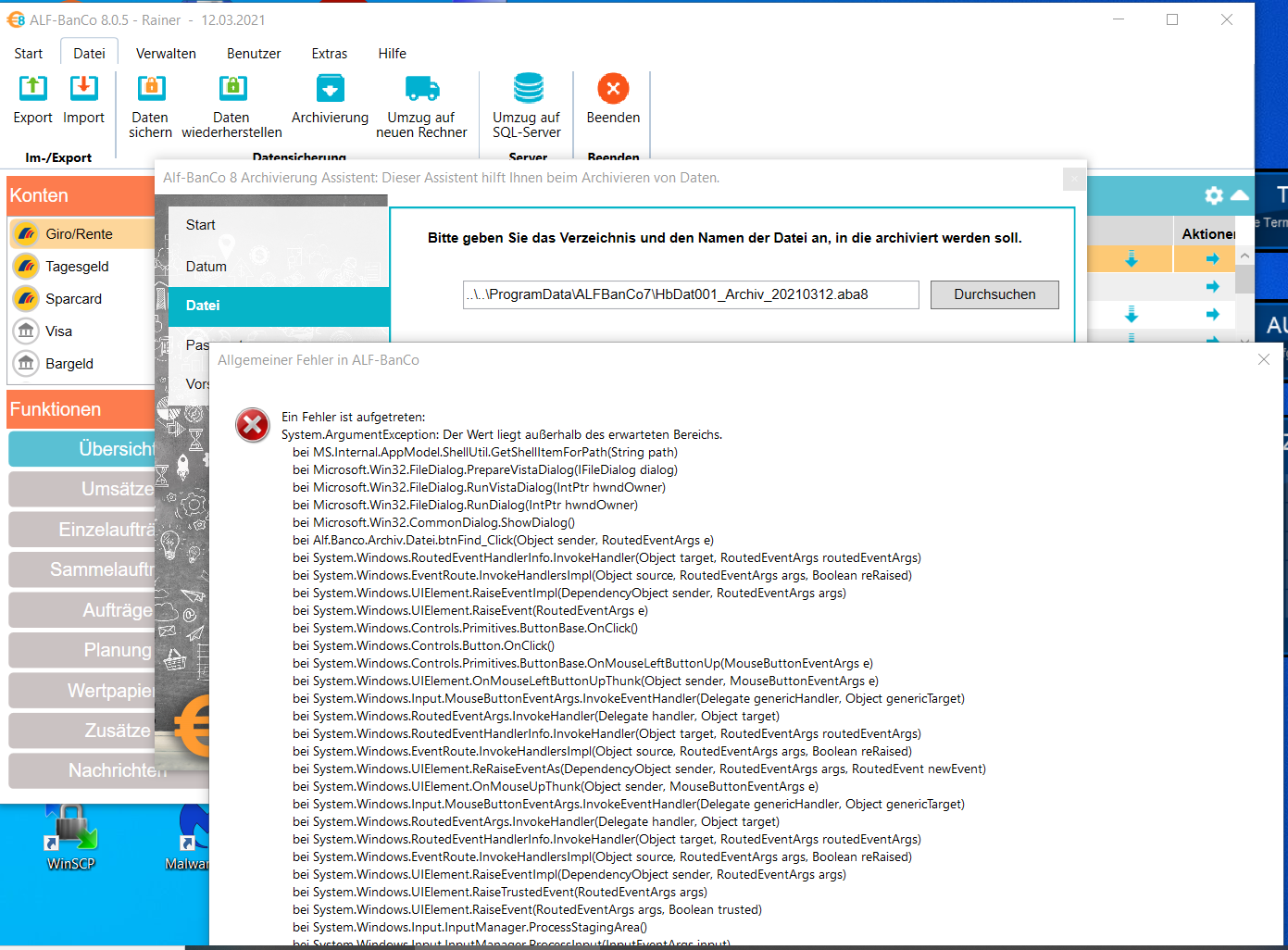Screen dimensions: 1288x950
Task: Click the Durchsuchen button
Action: pos(994,294)
